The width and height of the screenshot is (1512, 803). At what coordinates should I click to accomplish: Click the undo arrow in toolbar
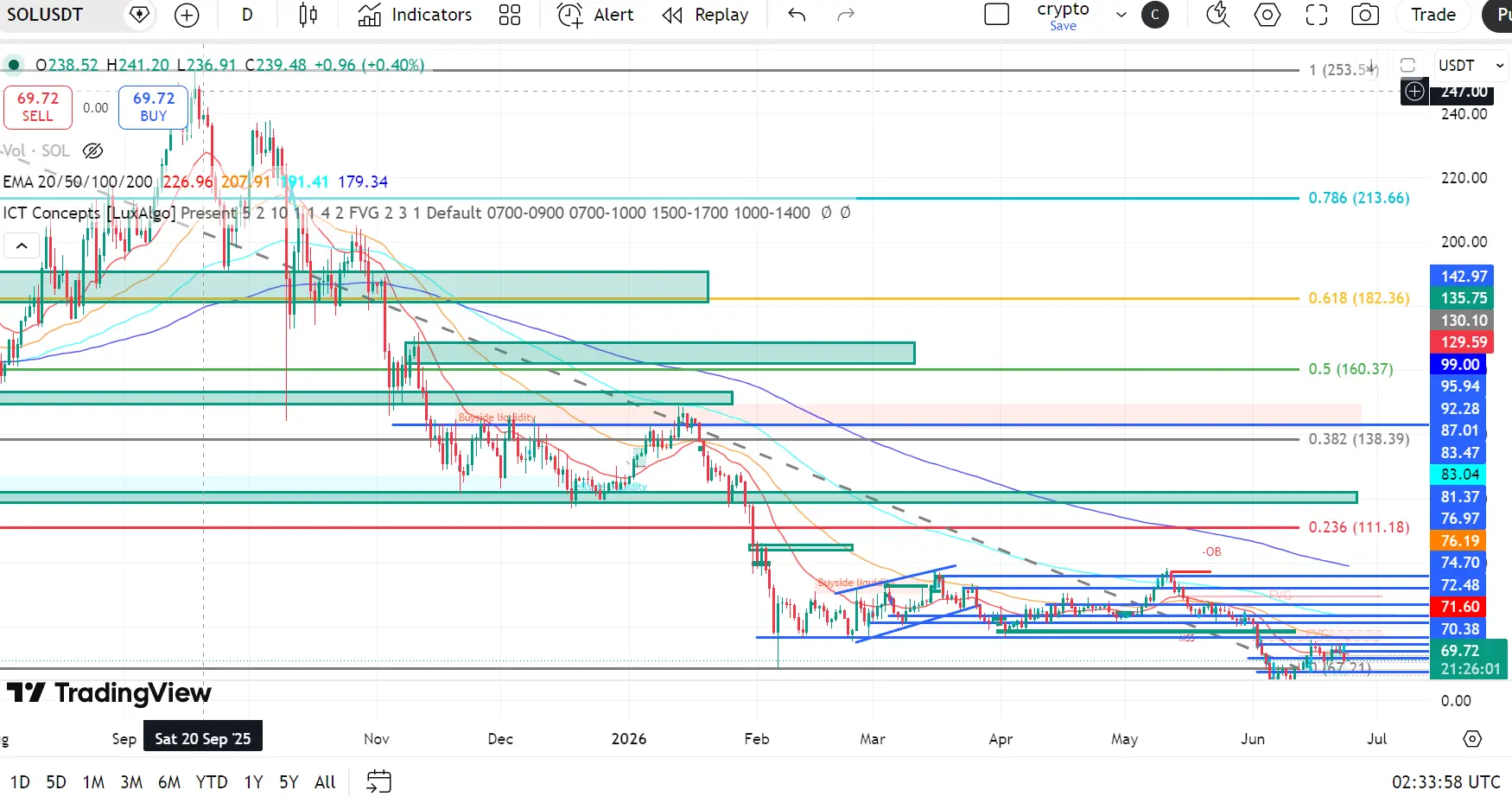[797, 15]
